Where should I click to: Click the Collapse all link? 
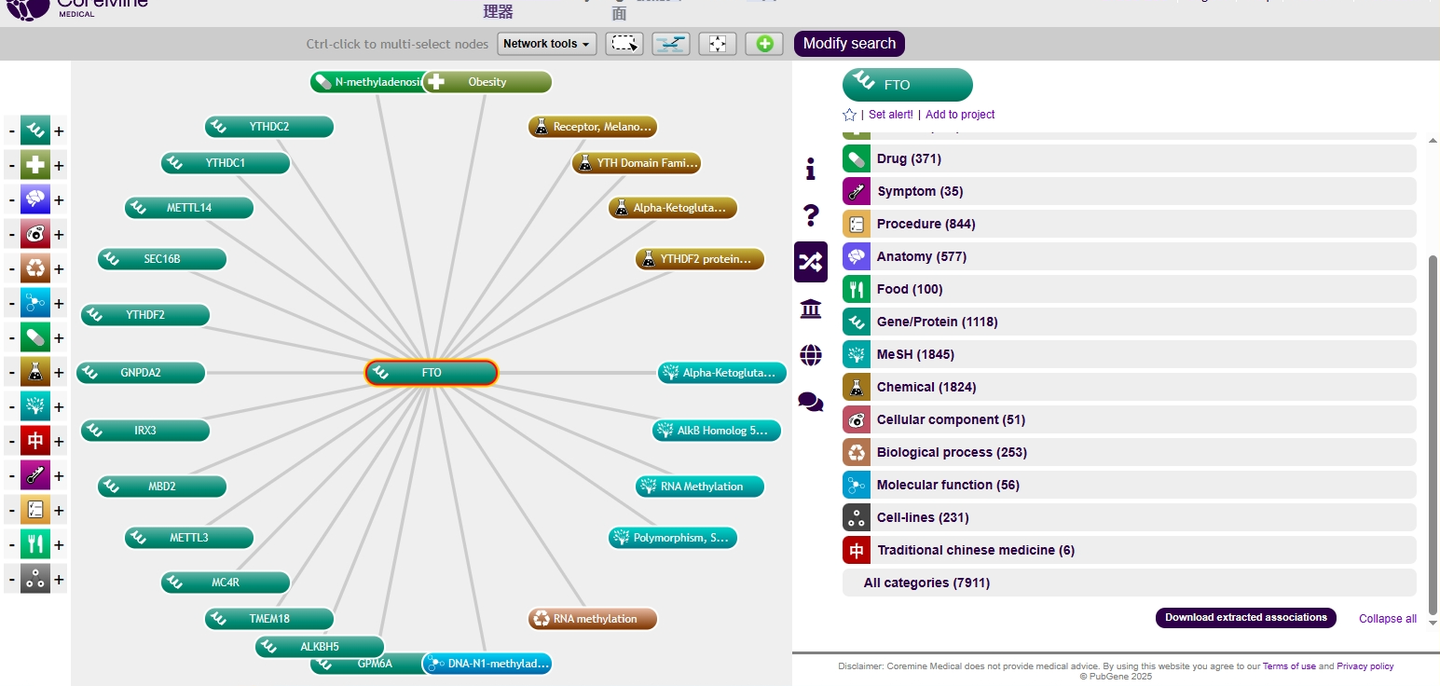1388,619
